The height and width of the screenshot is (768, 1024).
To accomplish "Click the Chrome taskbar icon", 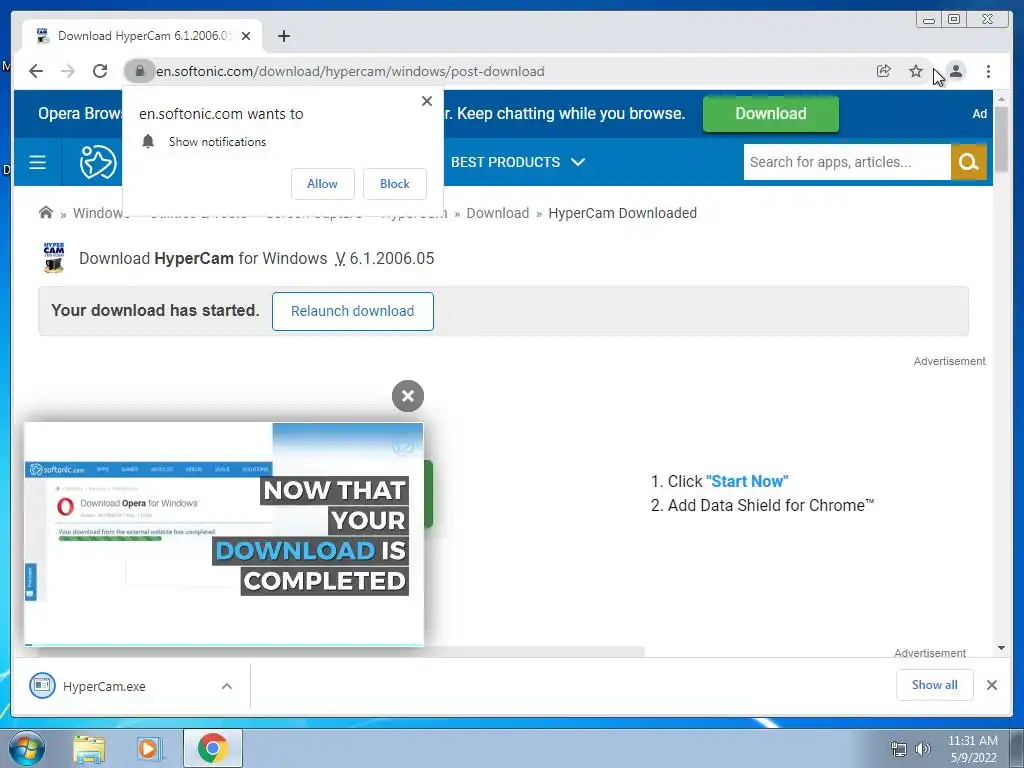I will [x=212, y=748].
